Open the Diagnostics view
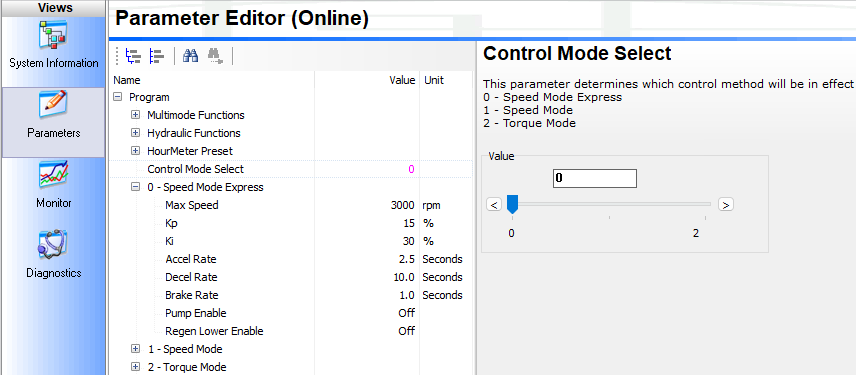Viewport: 856px width, 375px height. coord(54,255)
